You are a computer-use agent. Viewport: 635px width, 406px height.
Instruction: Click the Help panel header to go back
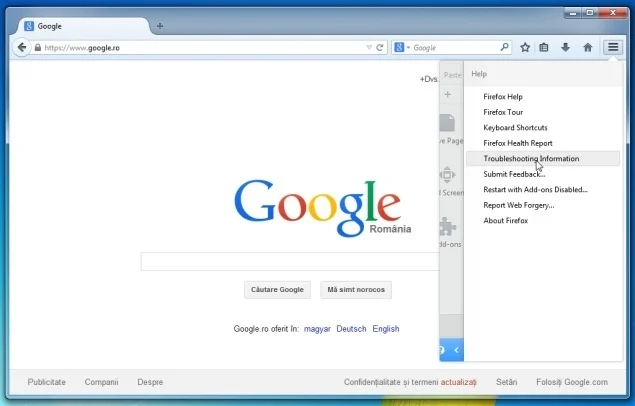[x=543, y=74]
